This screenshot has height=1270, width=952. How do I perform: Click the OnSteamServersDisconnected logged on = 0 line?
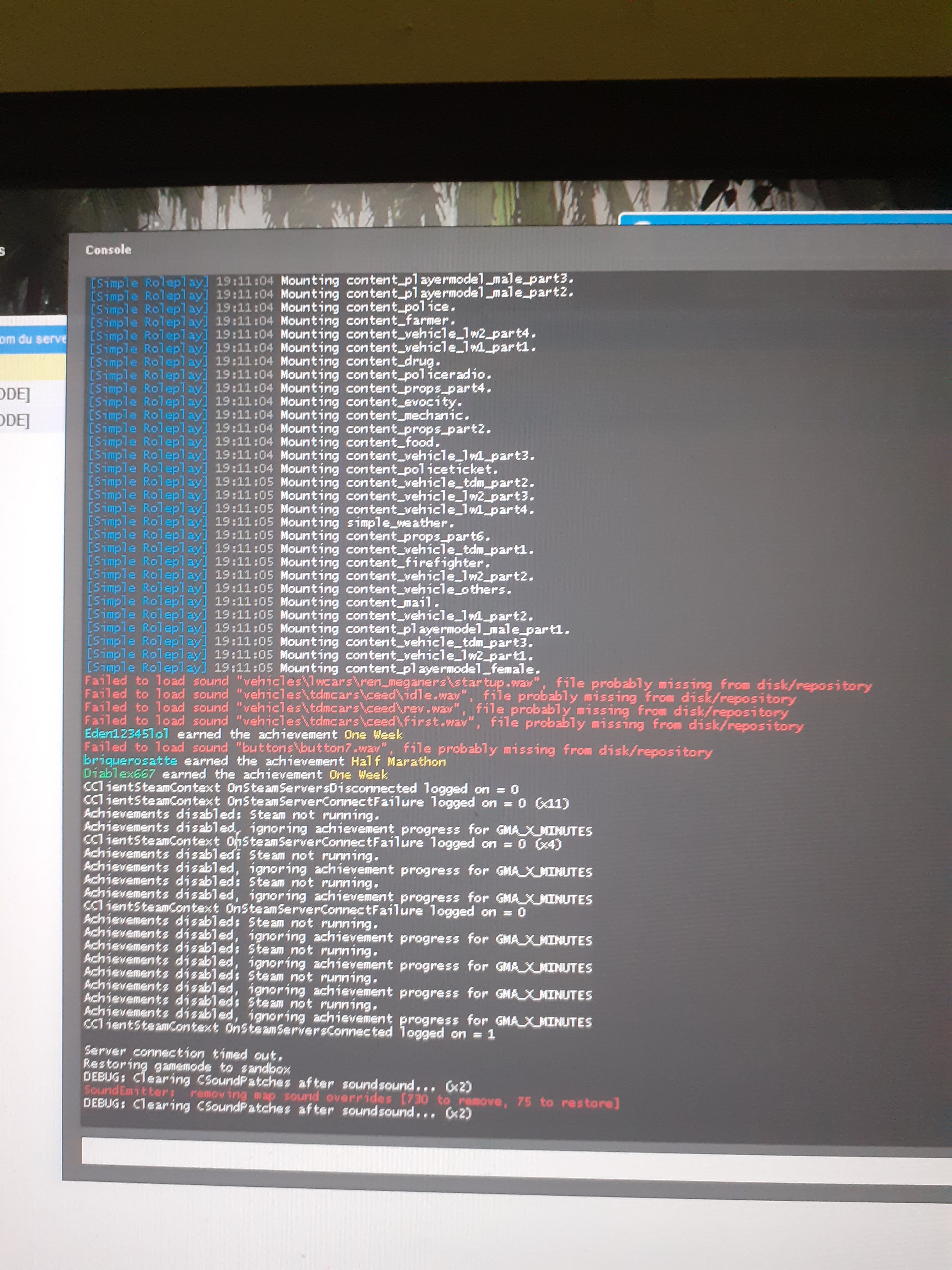302,788
